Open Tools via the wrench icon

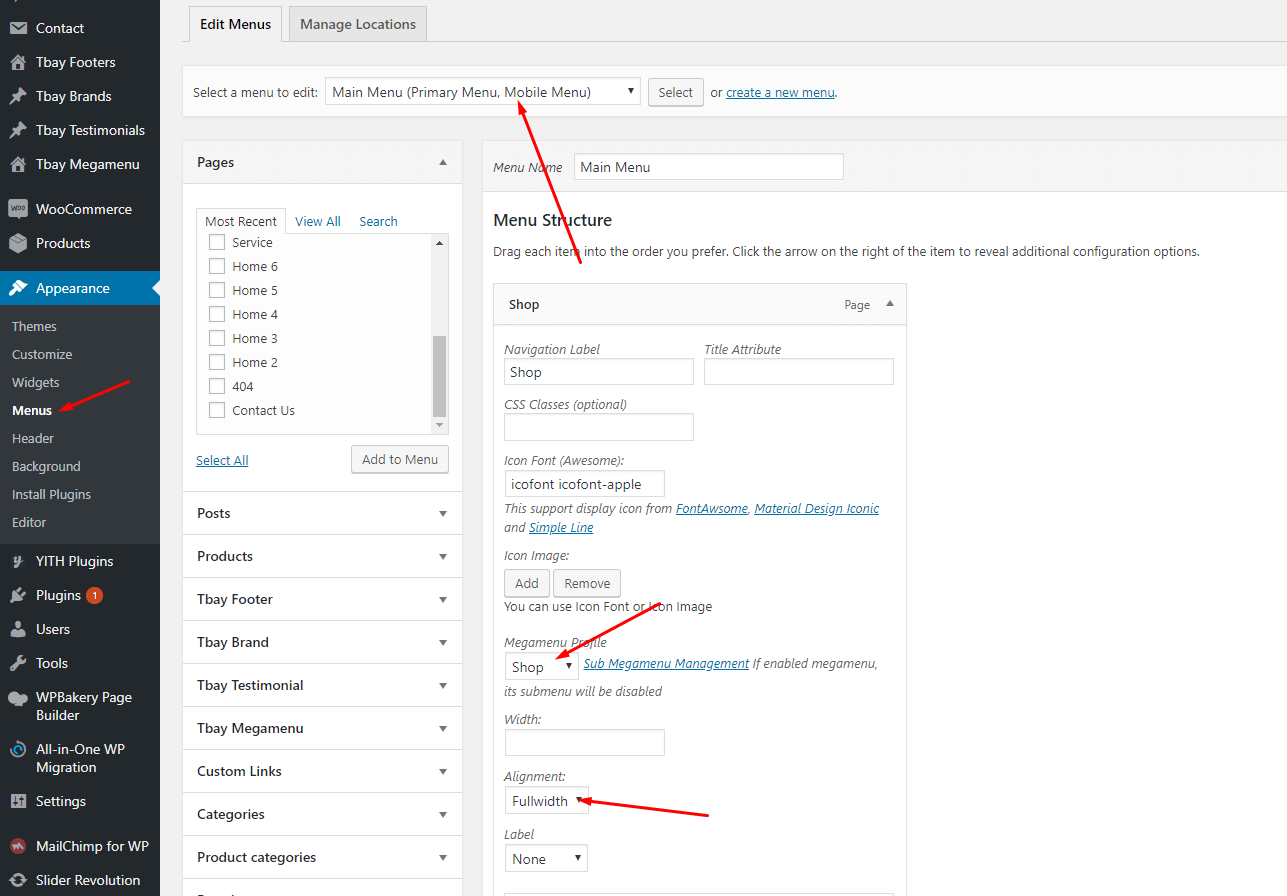point(18,663)
